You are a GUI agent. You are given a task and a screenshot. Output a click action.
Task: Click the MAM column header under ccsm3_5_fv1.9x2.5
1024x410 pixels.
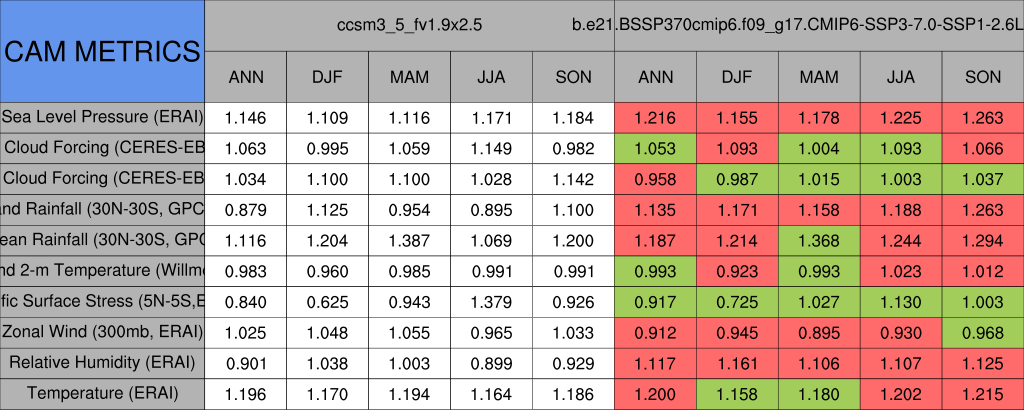pyautogui.click(x=409, y=77)
